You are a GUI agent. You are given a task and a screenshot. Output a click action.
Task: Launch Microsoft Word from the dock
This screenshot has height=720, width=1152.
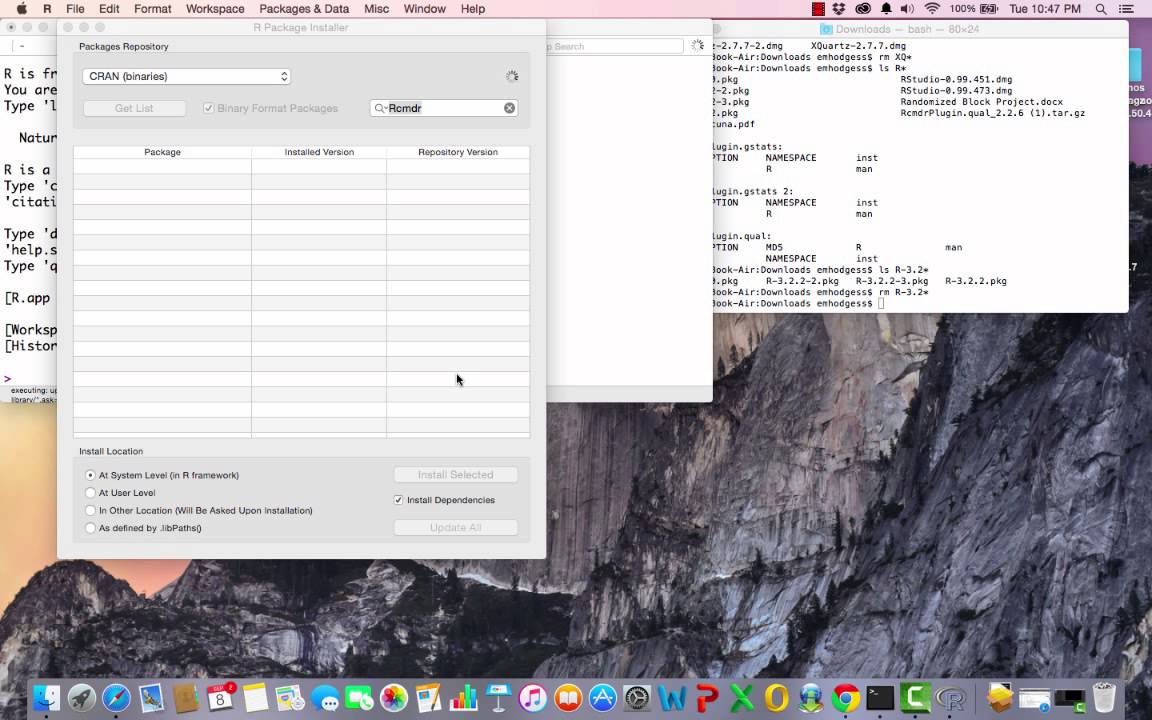click(672, 698)
